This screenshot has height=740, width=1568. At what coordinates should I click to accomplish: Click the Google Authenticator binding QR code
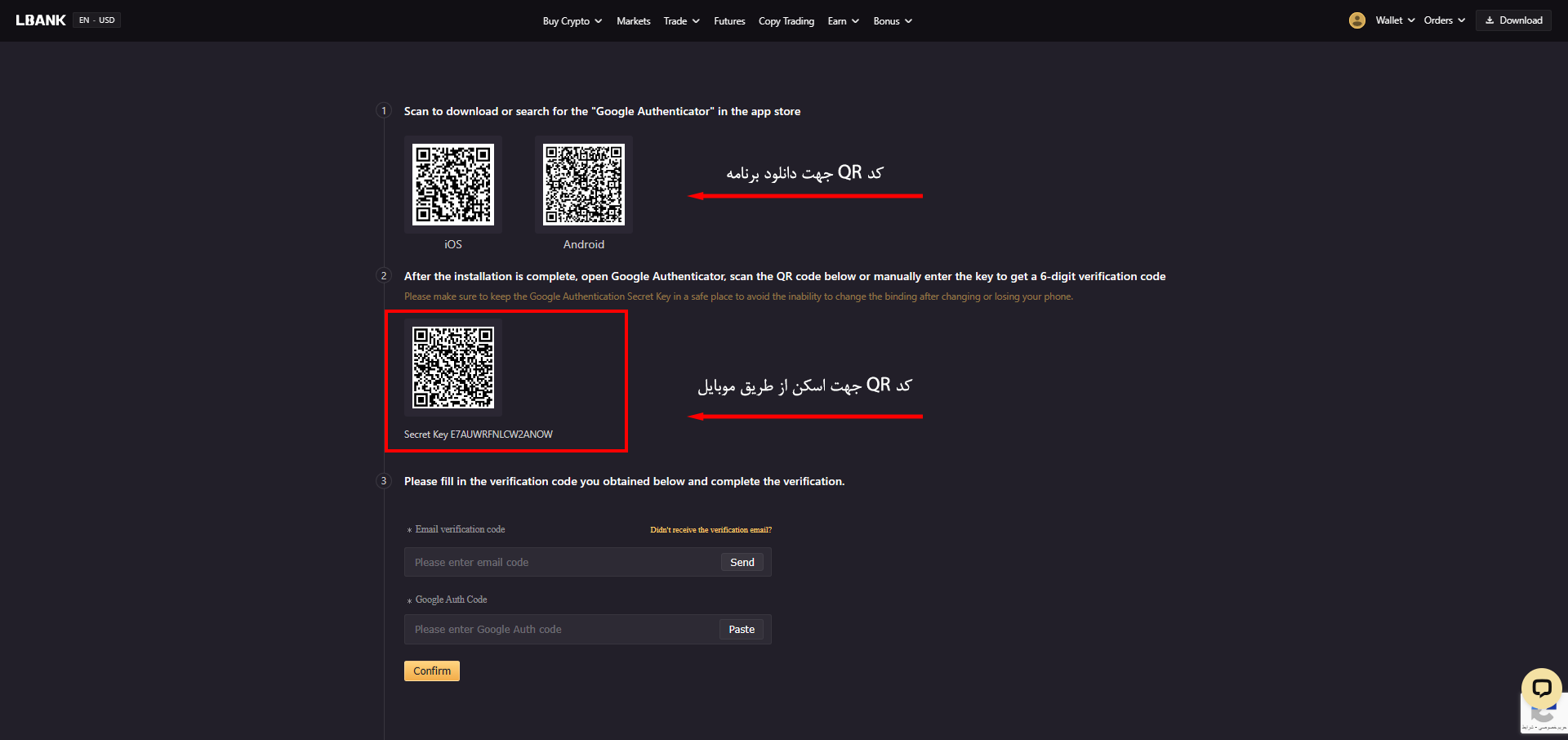tap(453, 368)
